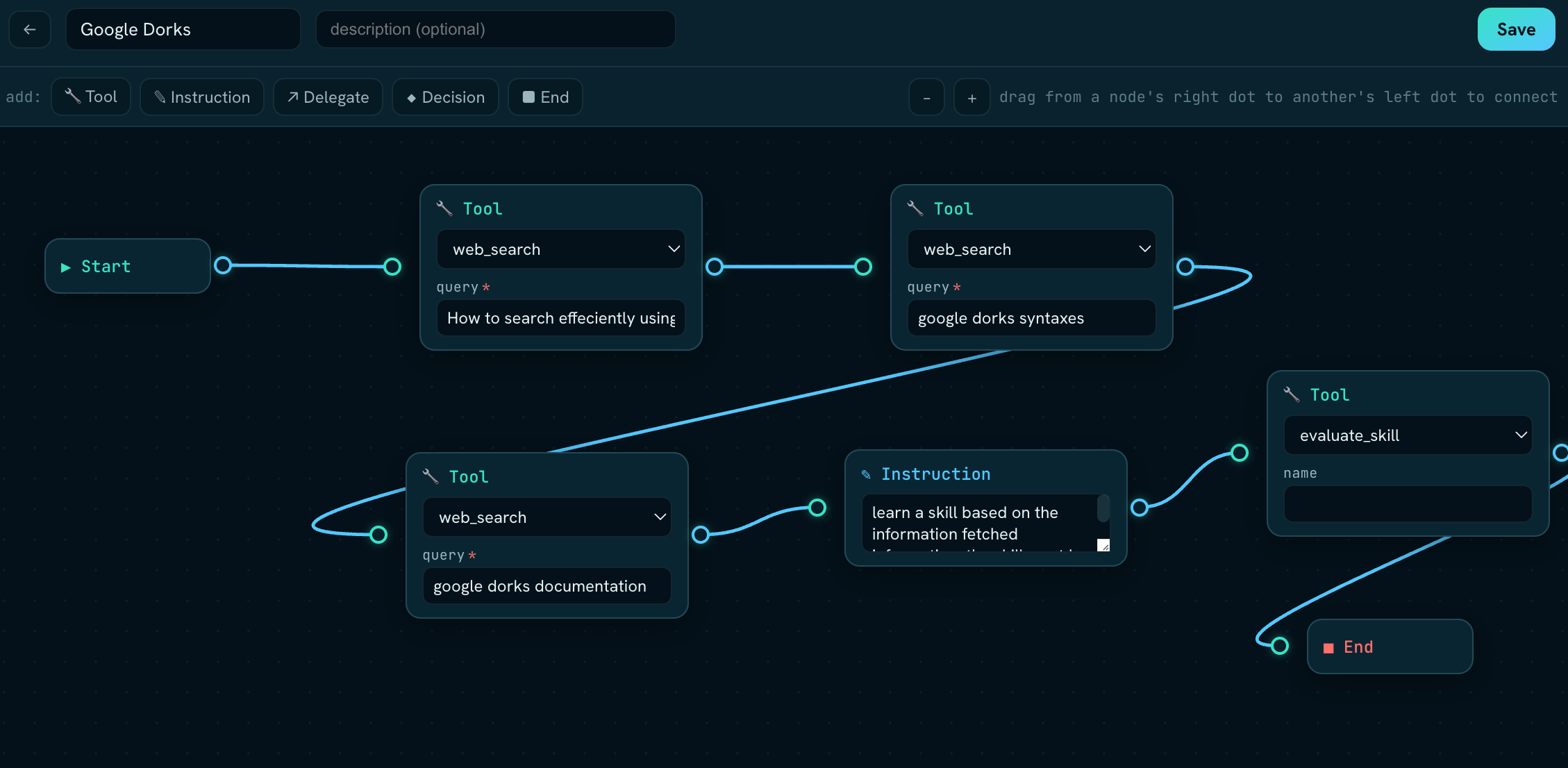Click right connector dot of 'How to search' Tool node

click(715, 267)
